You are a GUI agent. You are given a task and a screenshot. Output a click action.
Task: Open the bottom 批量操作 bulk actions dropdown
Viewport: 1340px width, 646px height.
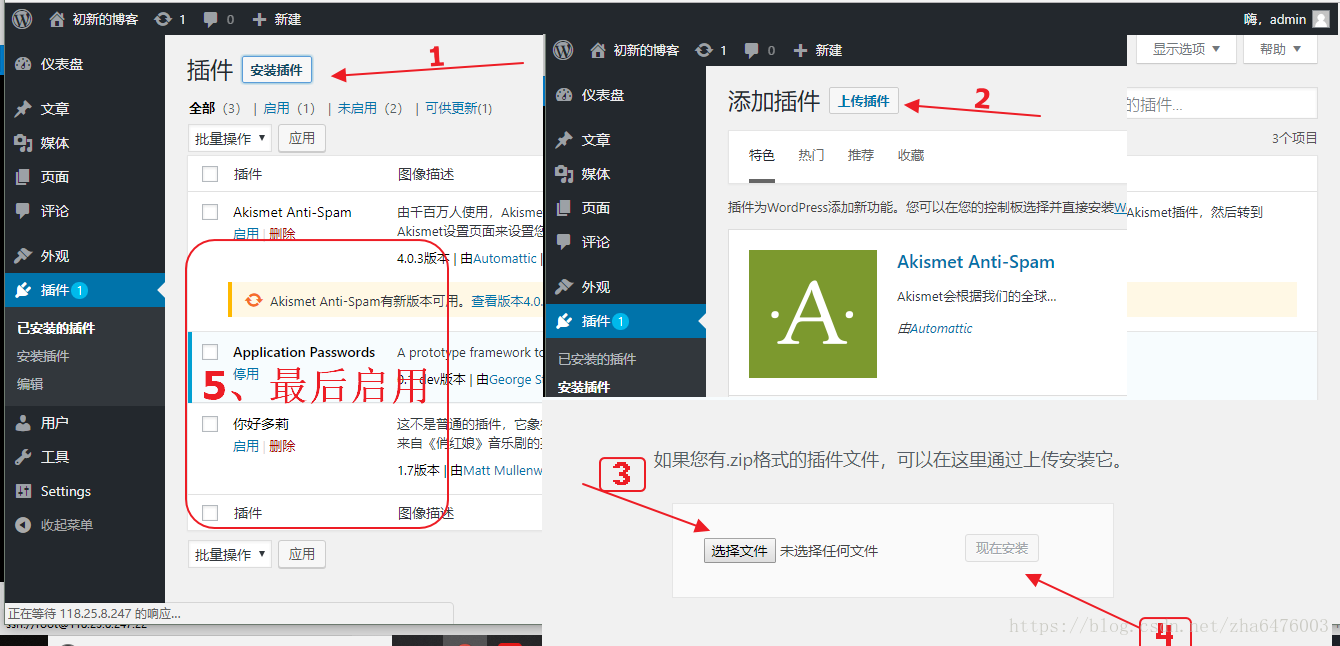point(230,554)
